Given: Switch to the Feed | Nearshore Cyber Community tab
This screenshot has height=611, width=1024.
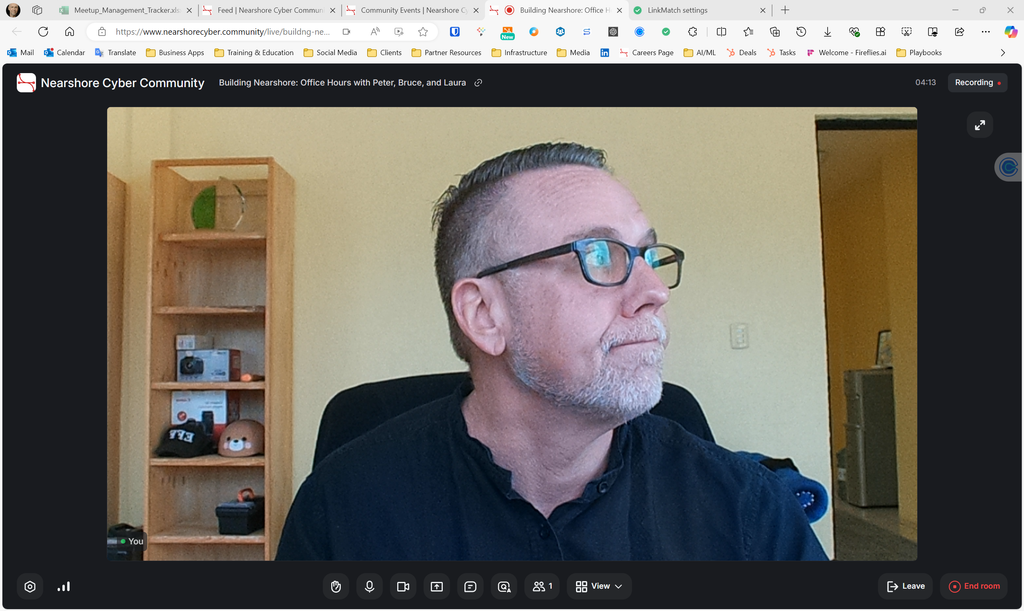Looking at the screenshot, I should coord(270,10).
